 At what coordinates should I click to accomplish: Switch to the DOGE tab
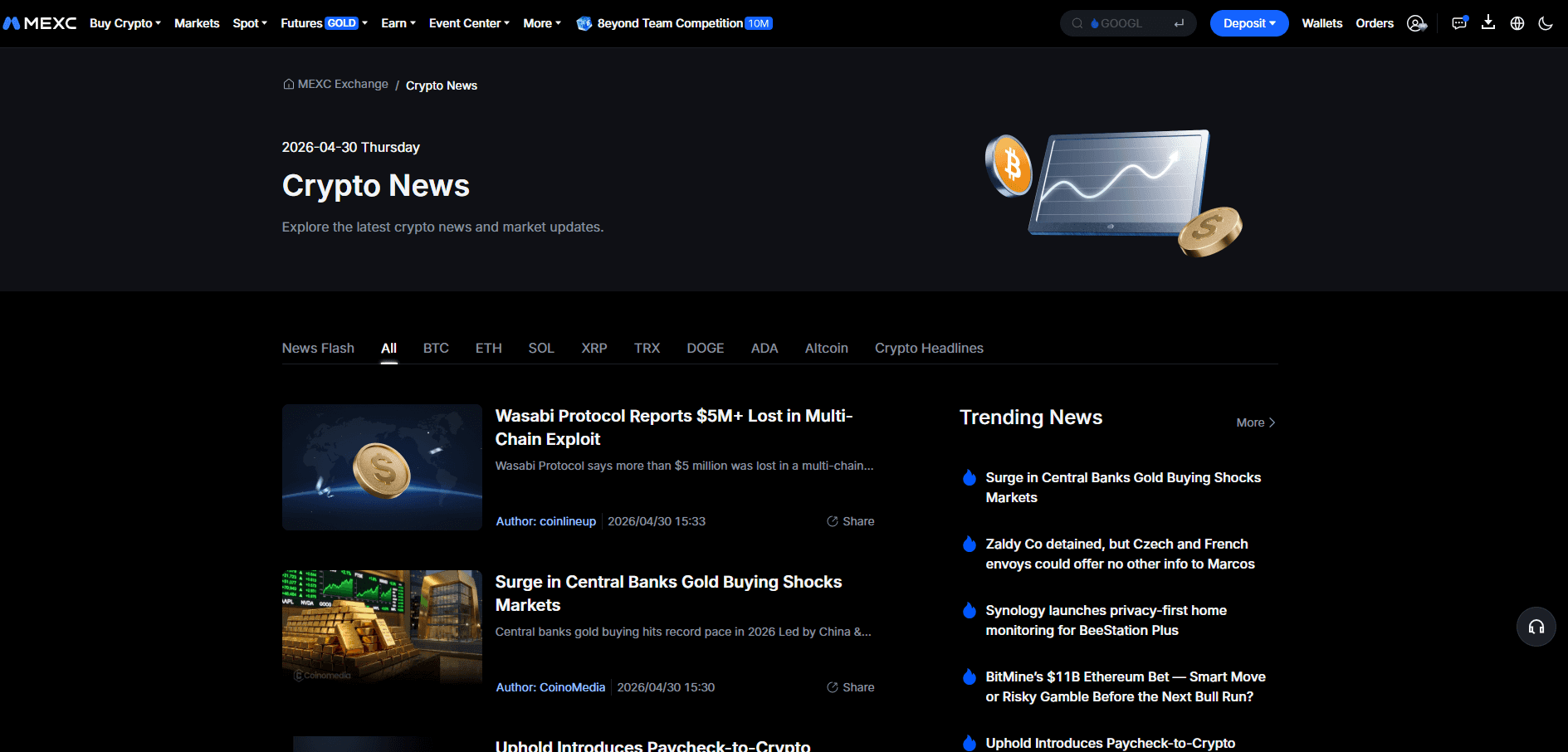coord(706,348)
